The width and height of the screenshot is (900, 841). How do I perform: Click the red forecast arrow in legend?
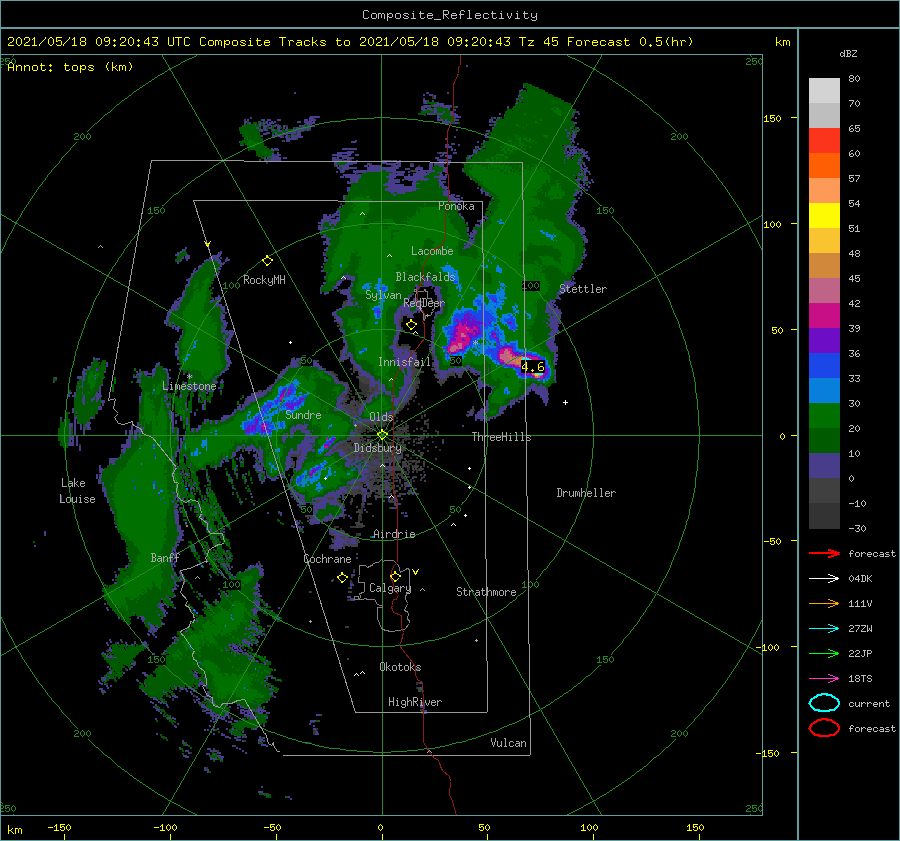point(824,553)
